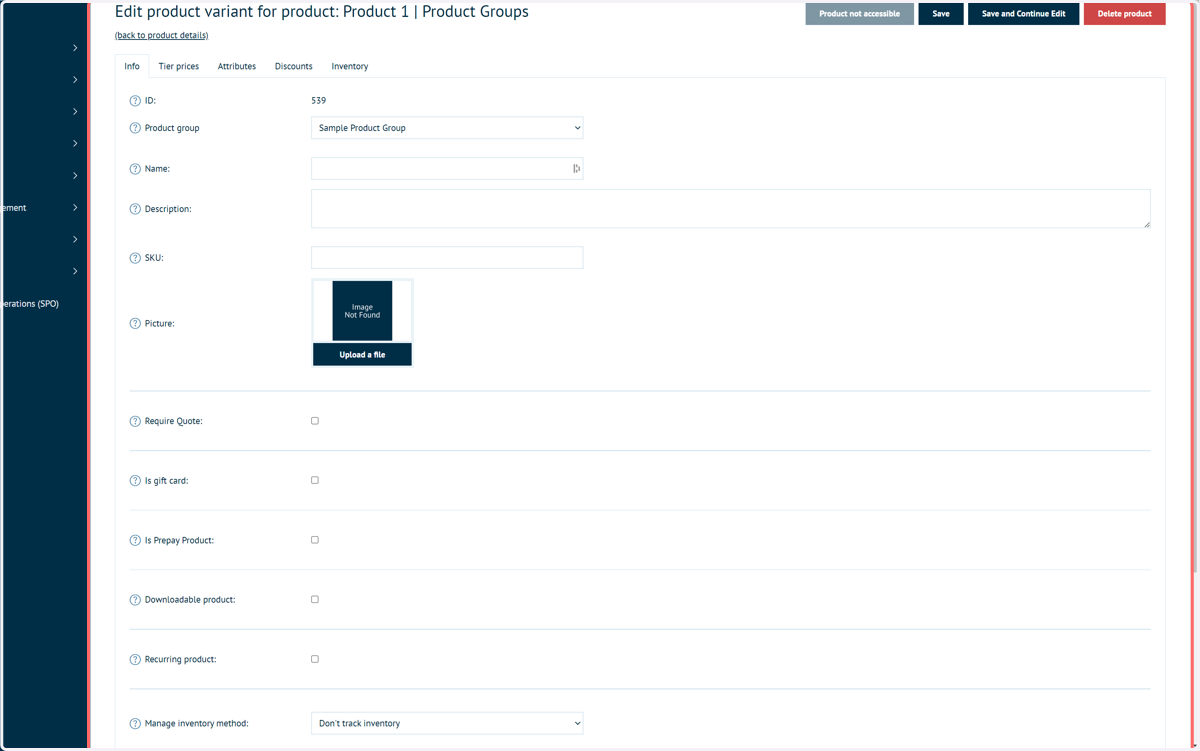Follow the back to product details link
The height and width of the screenshot is (751, 1200).
[162, 35]
